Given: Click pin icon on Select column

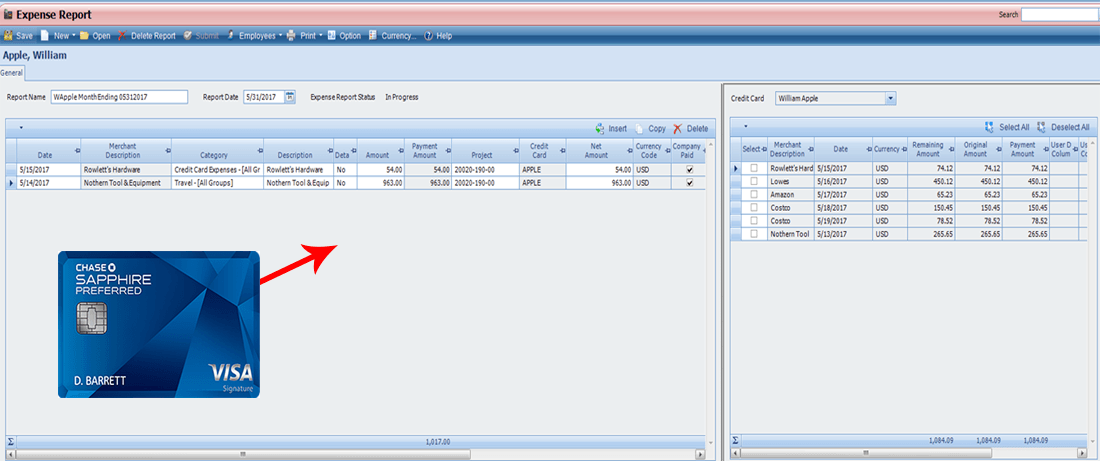Looking at the screenshot, I should (764, 149).
